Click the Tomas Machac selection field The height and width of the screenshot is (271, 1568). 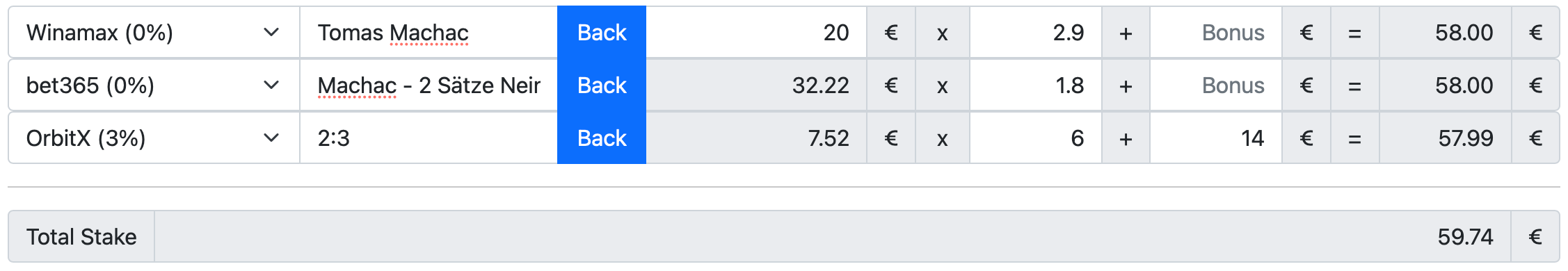(x=429, y=33)
